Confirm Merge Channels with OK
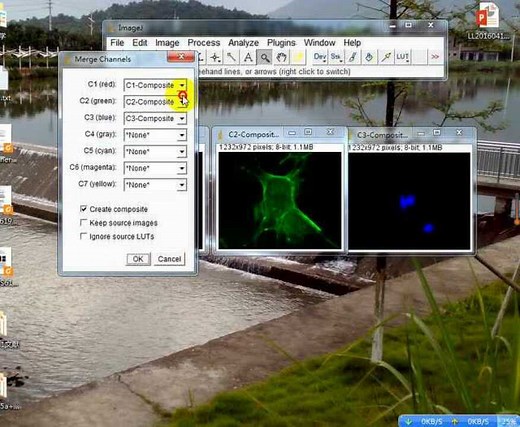The width and height of the screenshot is (520, 427). (x=138, y=259)
